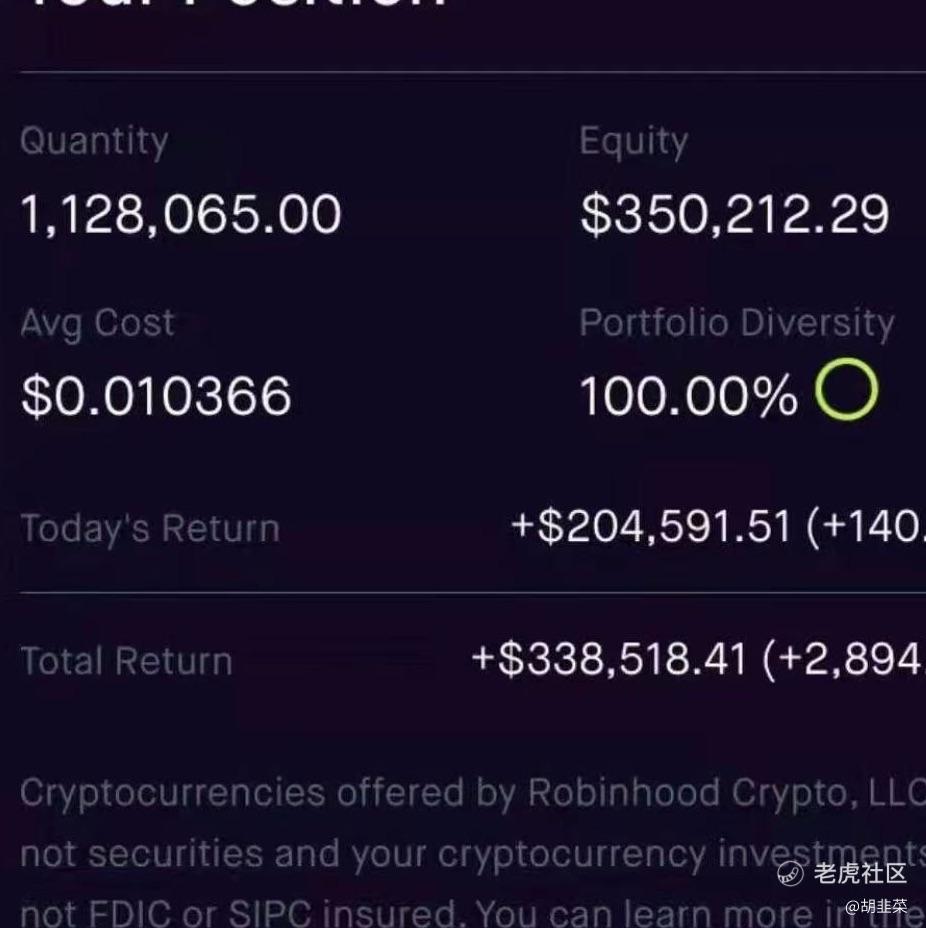Select the Avg Cost label
926x928 pixels.
pos(98,324)
